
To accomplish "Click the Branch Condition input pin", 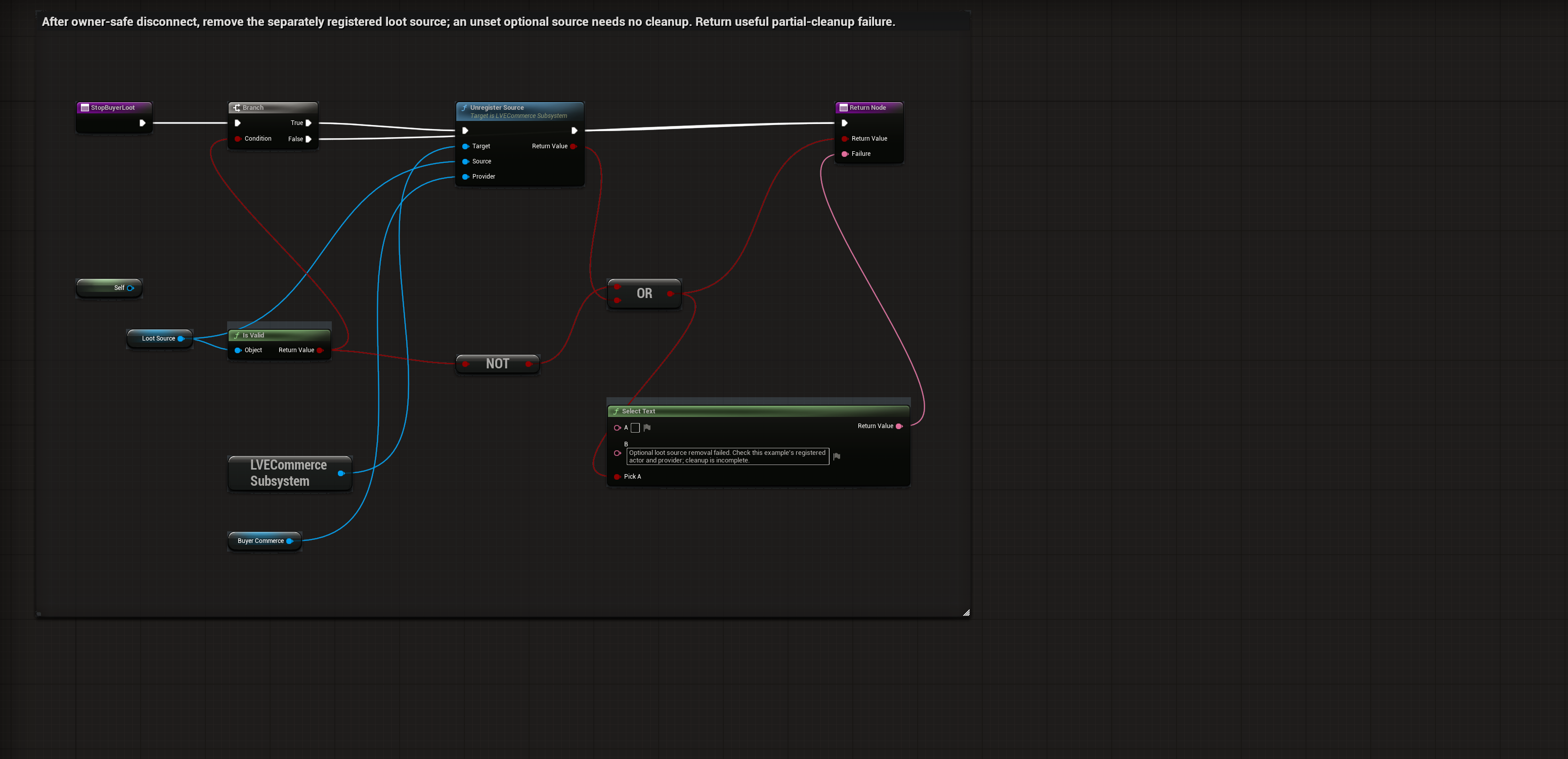I will (238, 139).
